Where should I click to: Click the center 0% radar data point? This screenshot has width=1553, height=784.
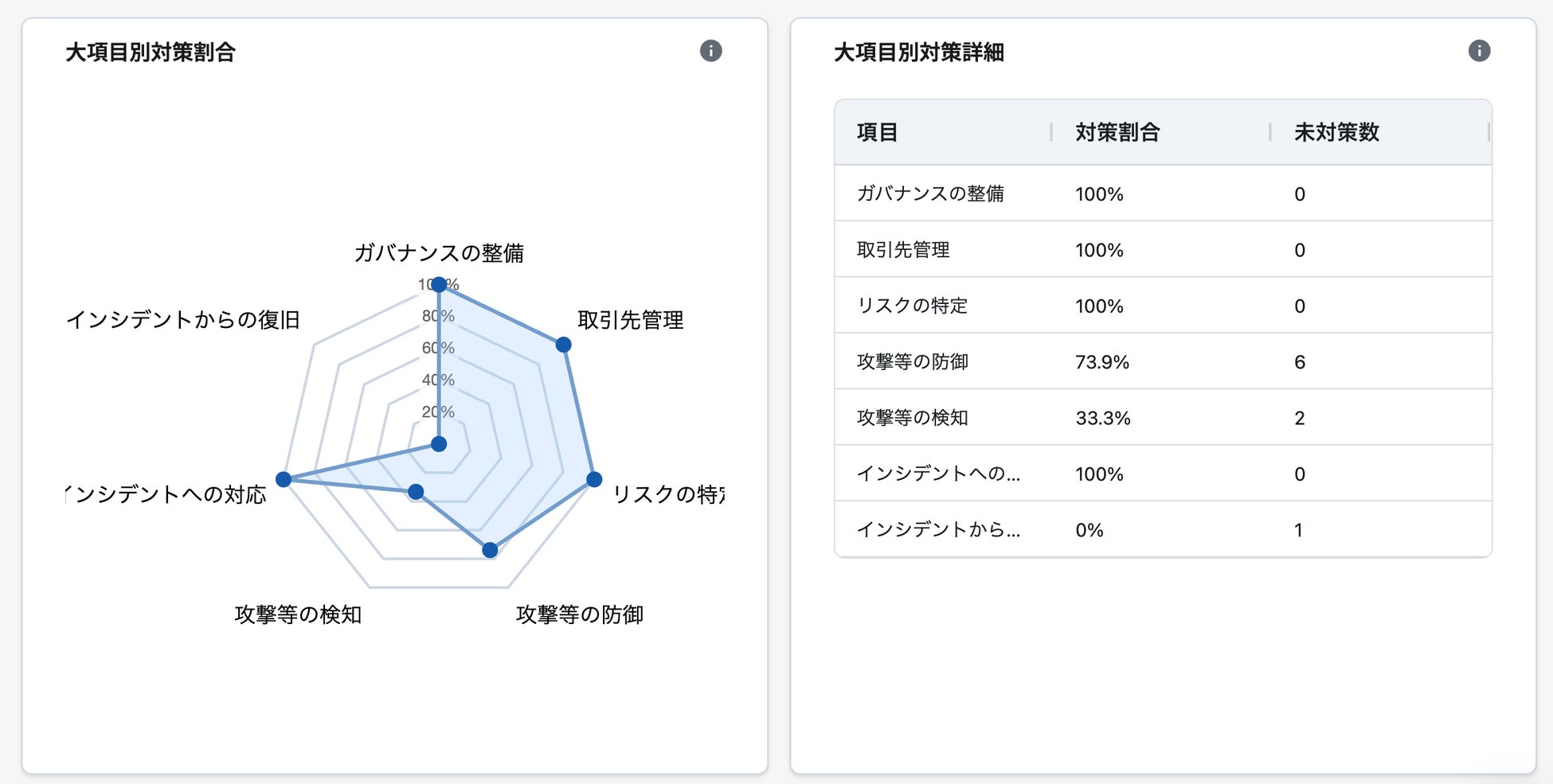(x=439, y=444)
